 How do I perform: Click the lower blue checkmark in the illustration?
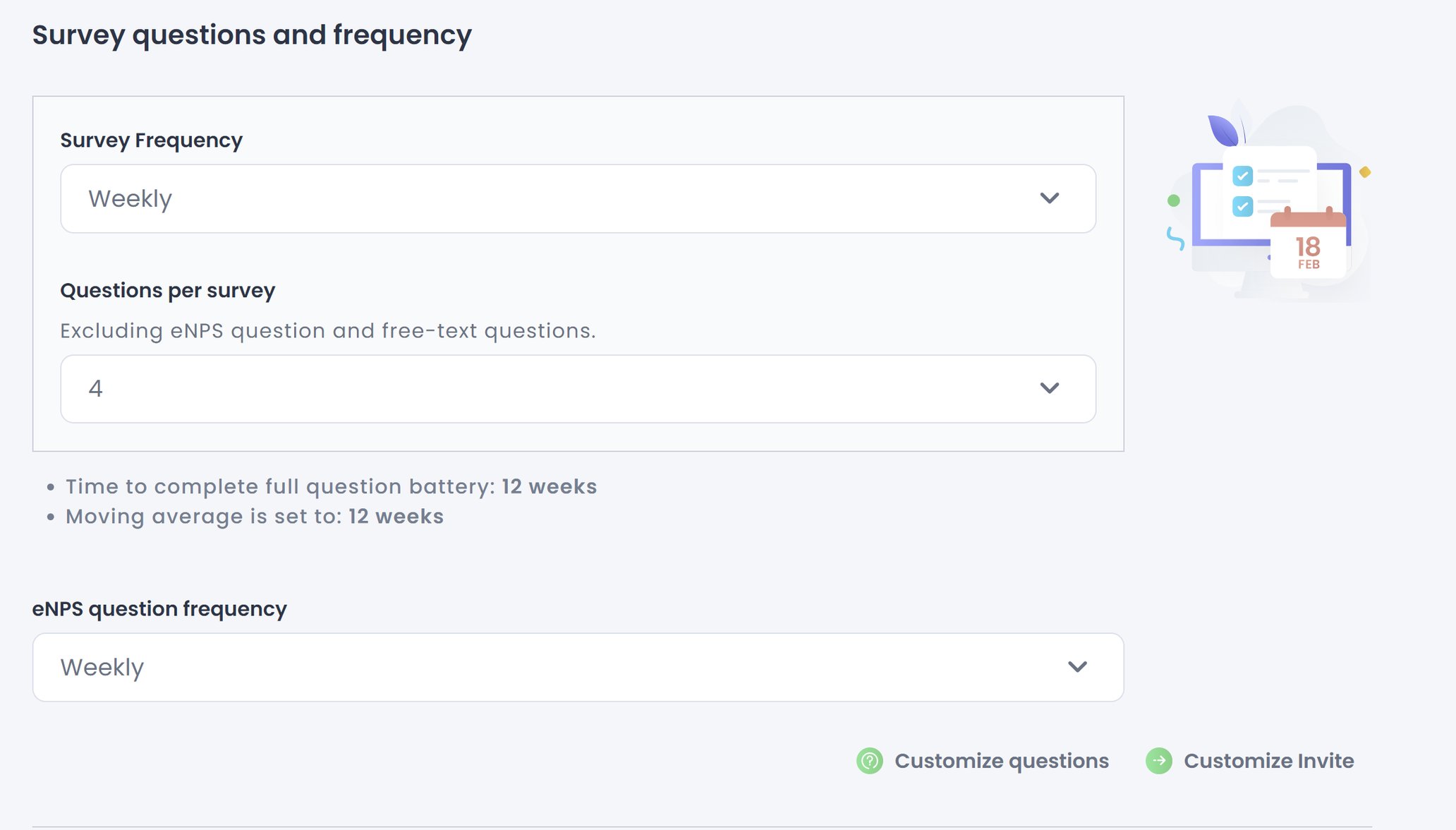coord(1242,206)
